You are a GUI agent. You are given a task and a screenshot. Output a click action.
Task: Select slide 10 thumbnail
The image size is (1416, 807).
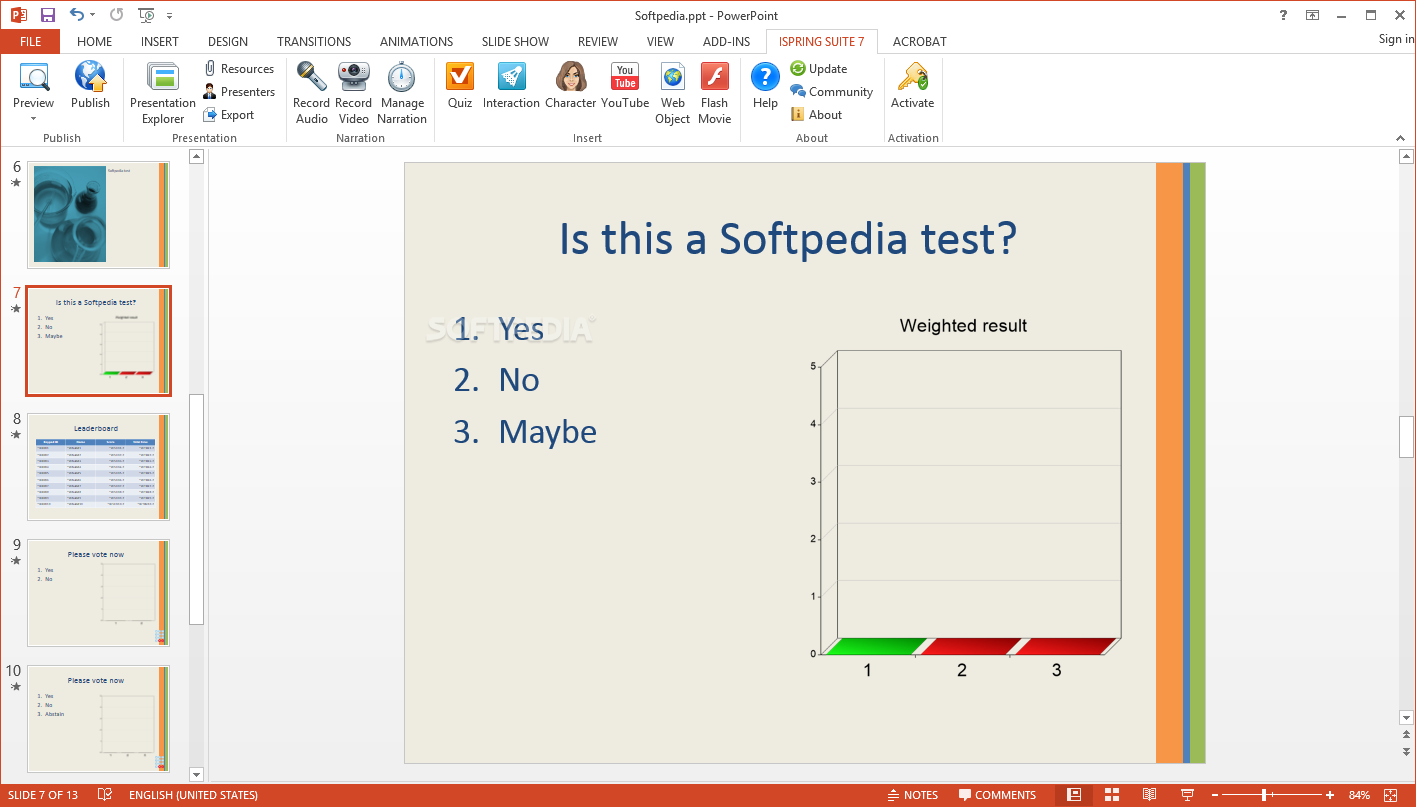(99, 719)
